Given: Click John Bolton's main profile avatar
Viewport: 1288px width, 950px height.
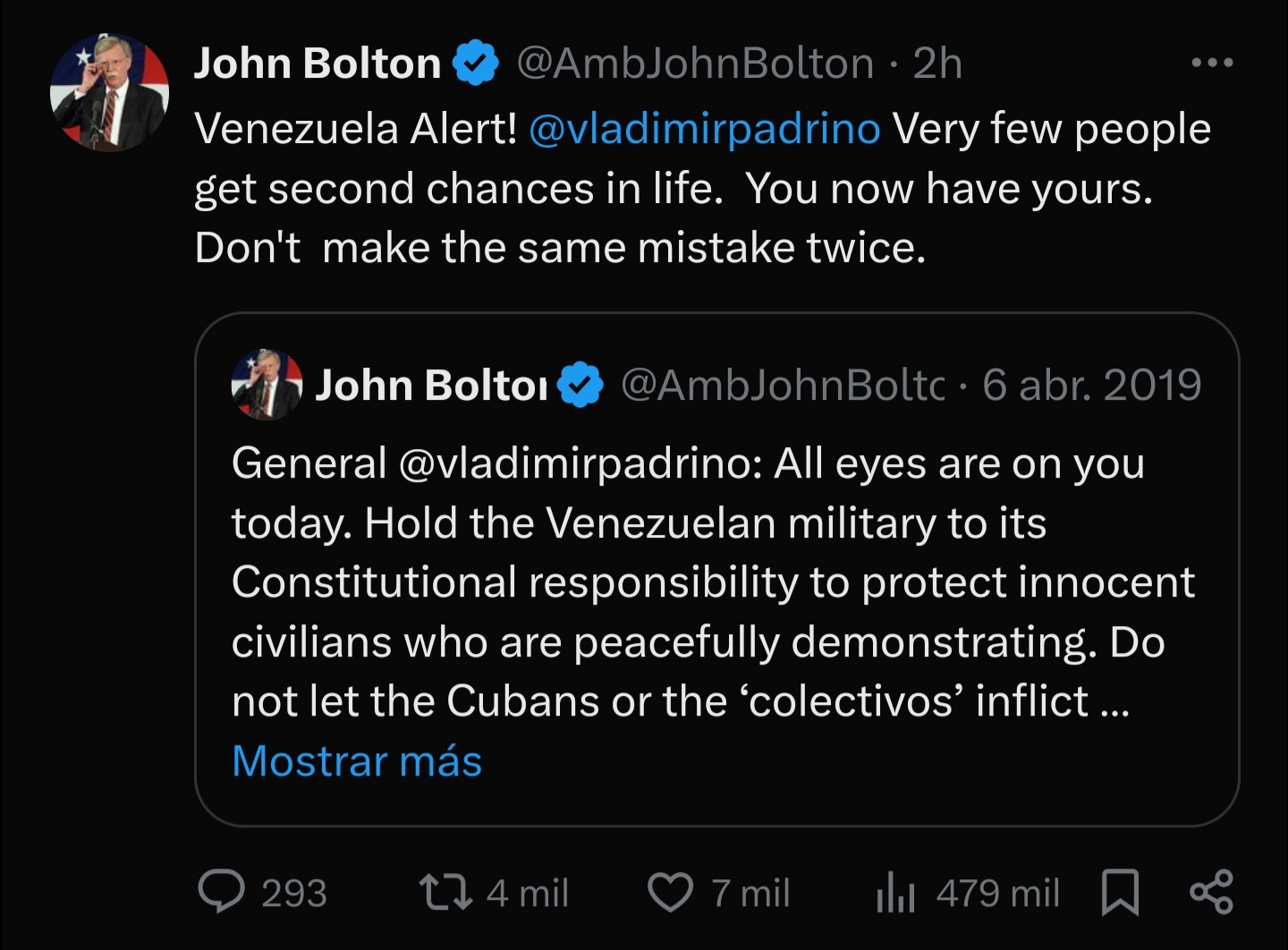Looking at the screenshot, I should coord(109,92).
